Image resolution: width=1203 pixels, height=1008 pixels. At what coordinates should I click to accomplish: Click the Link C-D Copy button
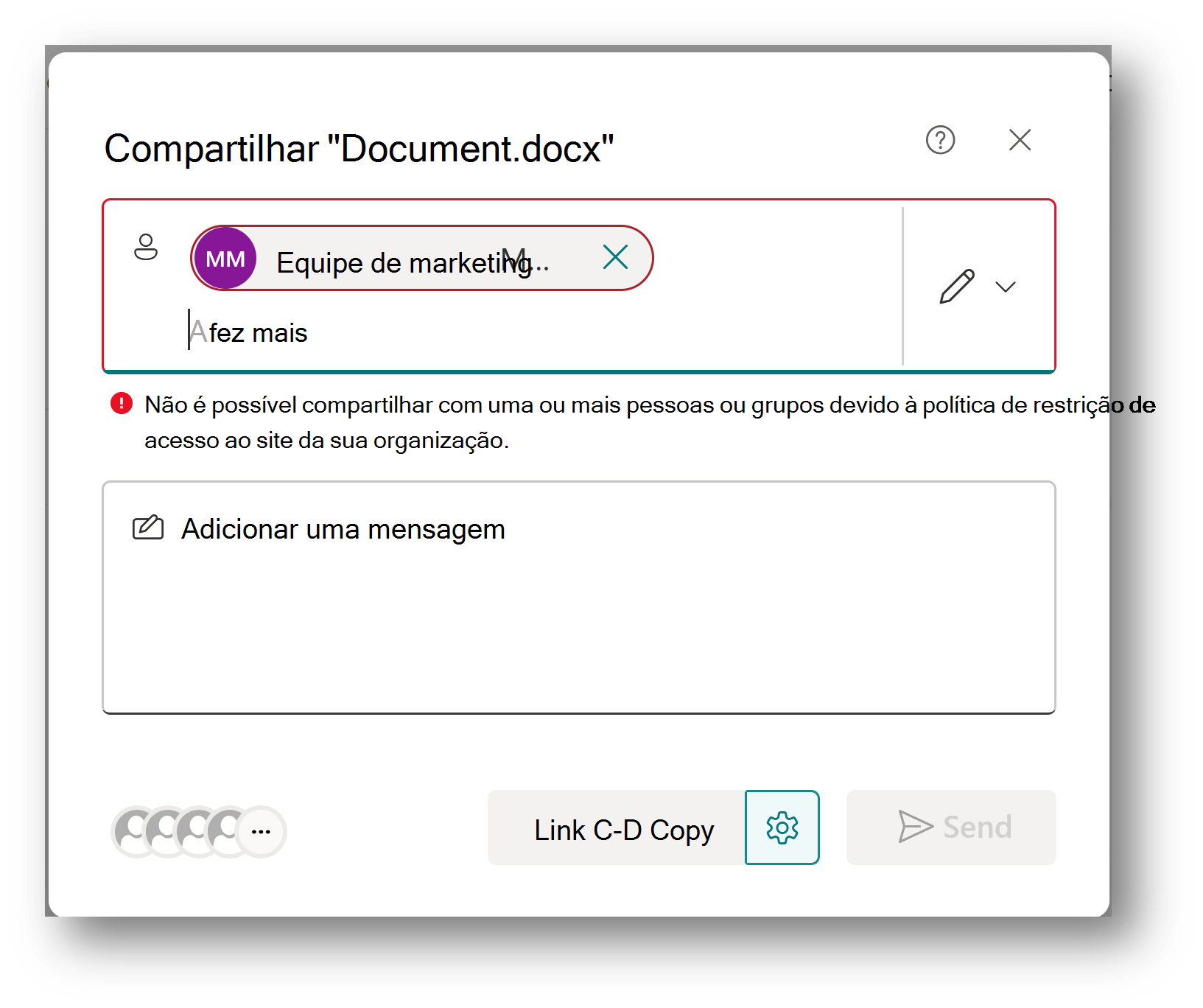click(x=617, y=827)
